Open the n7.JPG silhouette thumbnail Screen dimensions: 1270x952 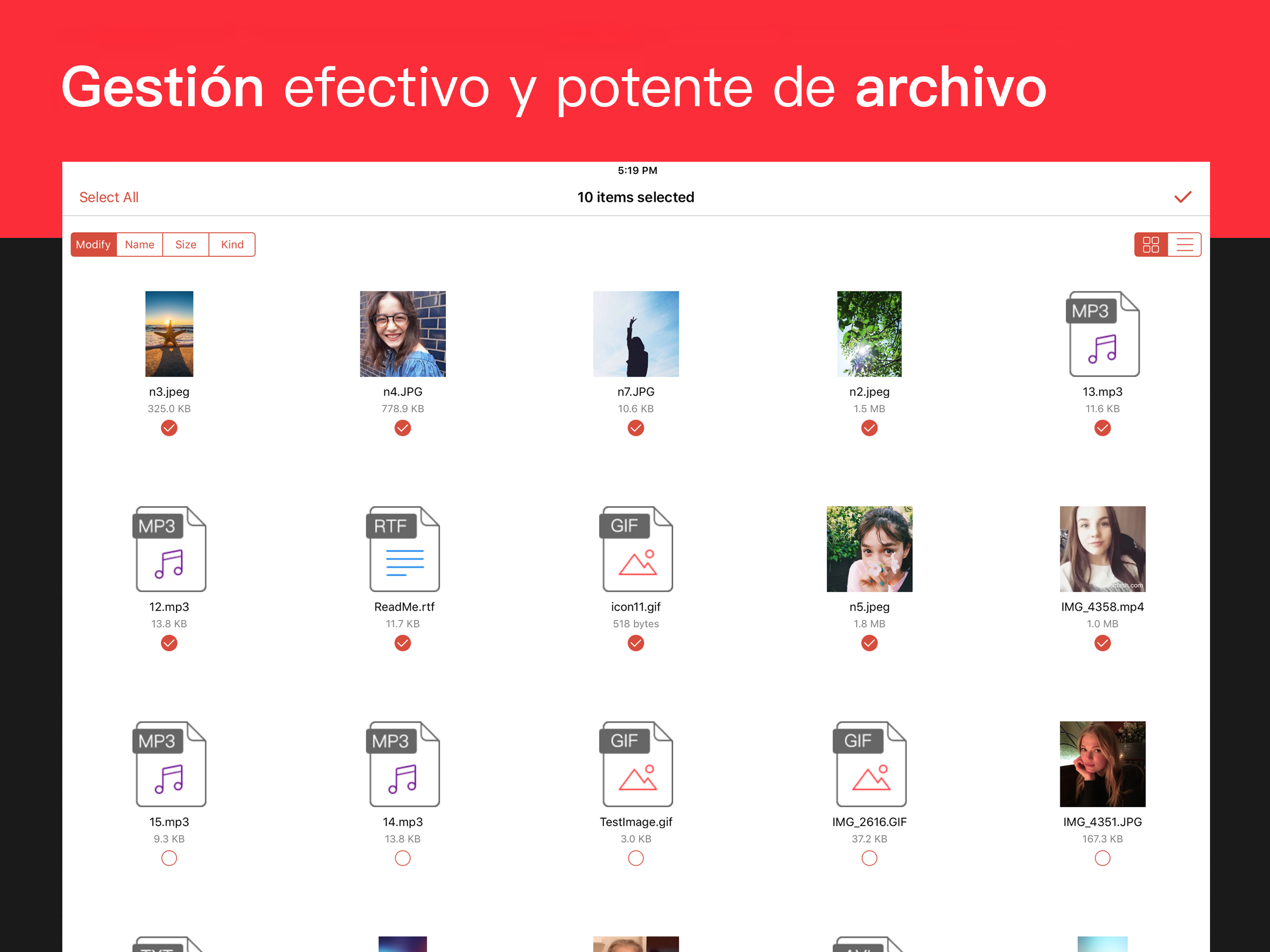[x=636, y=334]
